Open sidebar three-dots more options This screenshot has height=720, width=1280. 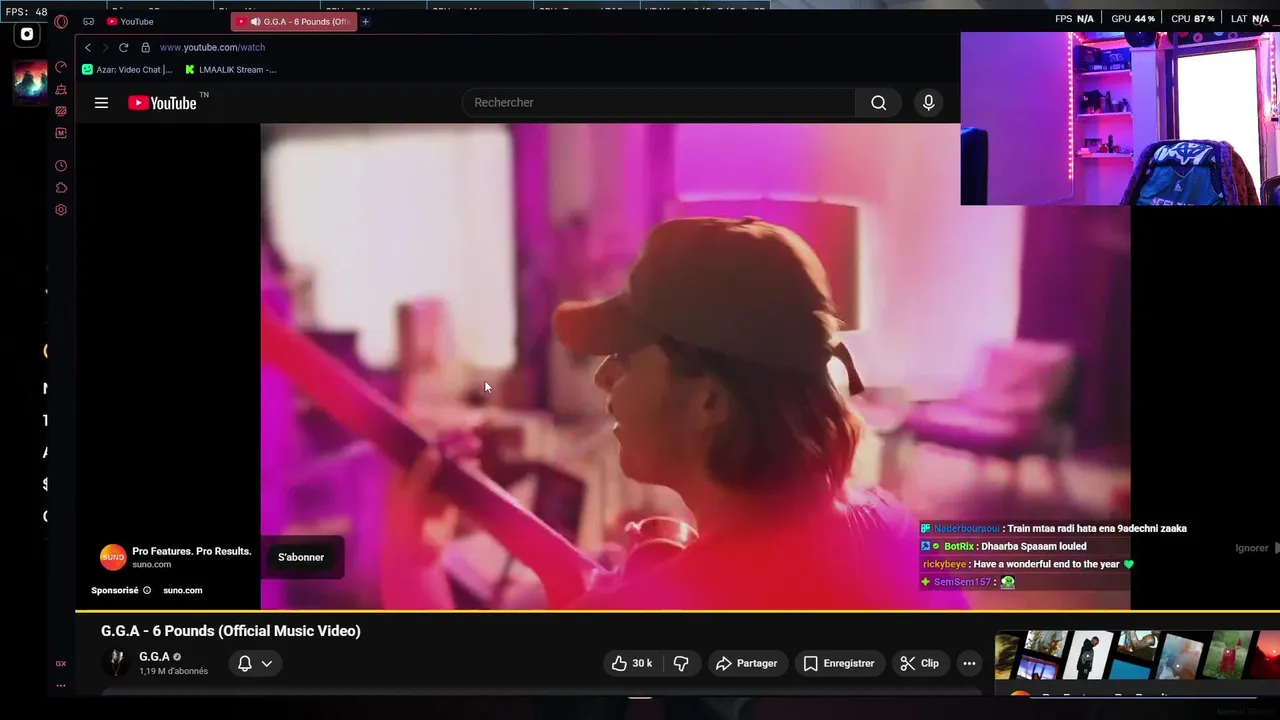point(61,685)
